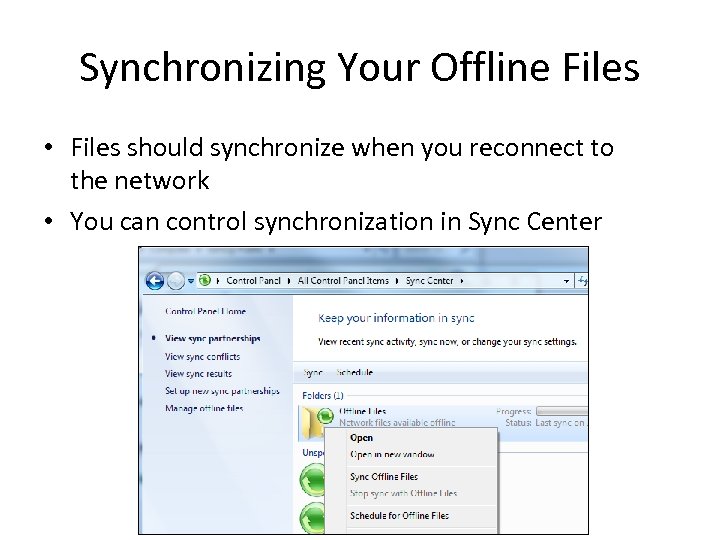Choose Schedule for Offline Files
This screenshot has height=540, width=720.
tap(399, 516)
